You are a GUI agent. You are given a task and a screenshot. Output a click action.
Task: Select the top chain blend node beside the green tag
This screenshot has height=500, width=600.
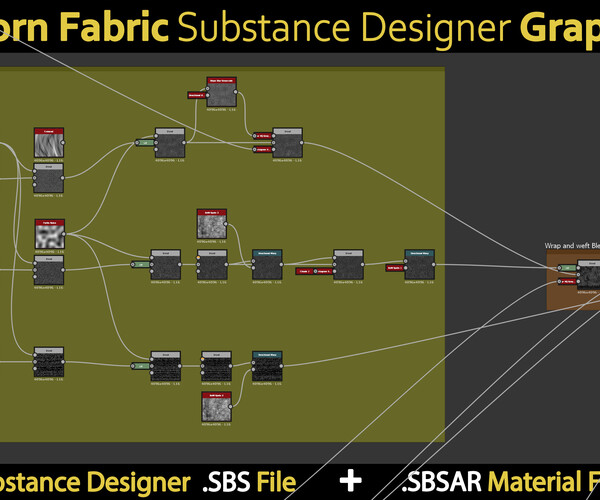point(170,143)
